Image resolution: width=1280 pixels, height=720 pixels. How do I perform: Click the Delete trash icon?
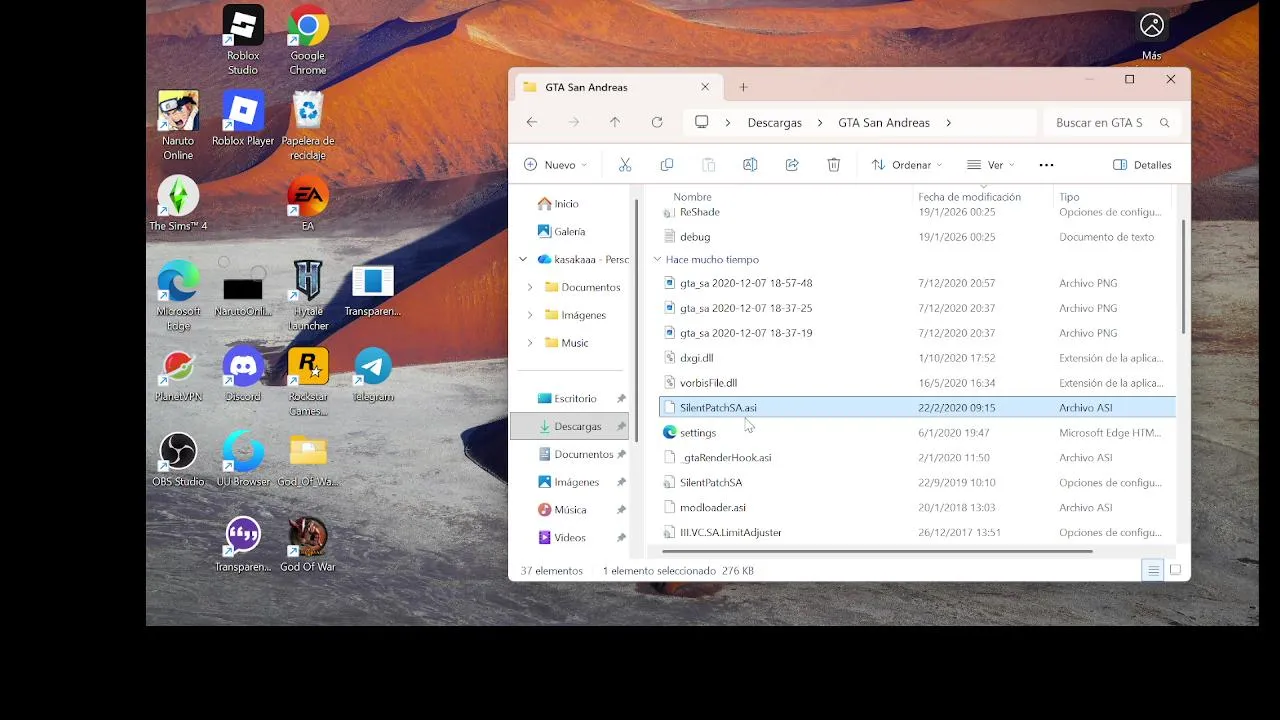tap(834, 165)
